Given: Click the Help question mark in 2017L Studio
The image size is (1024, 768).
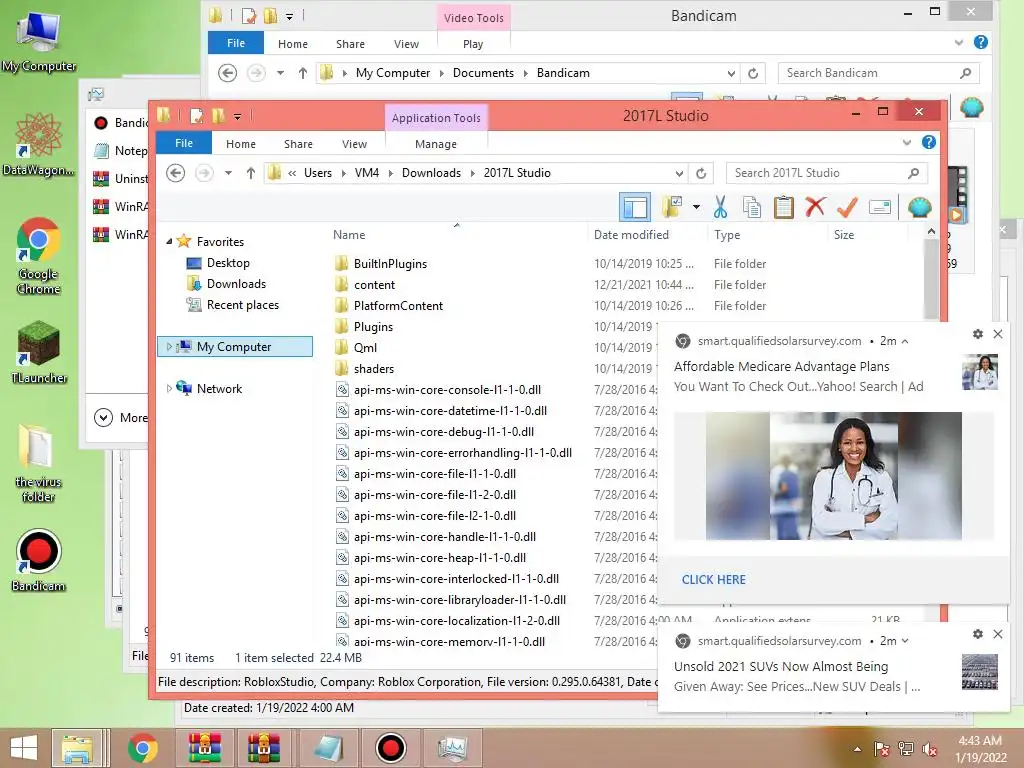Looking at the screenshot, I should (928, 142).
